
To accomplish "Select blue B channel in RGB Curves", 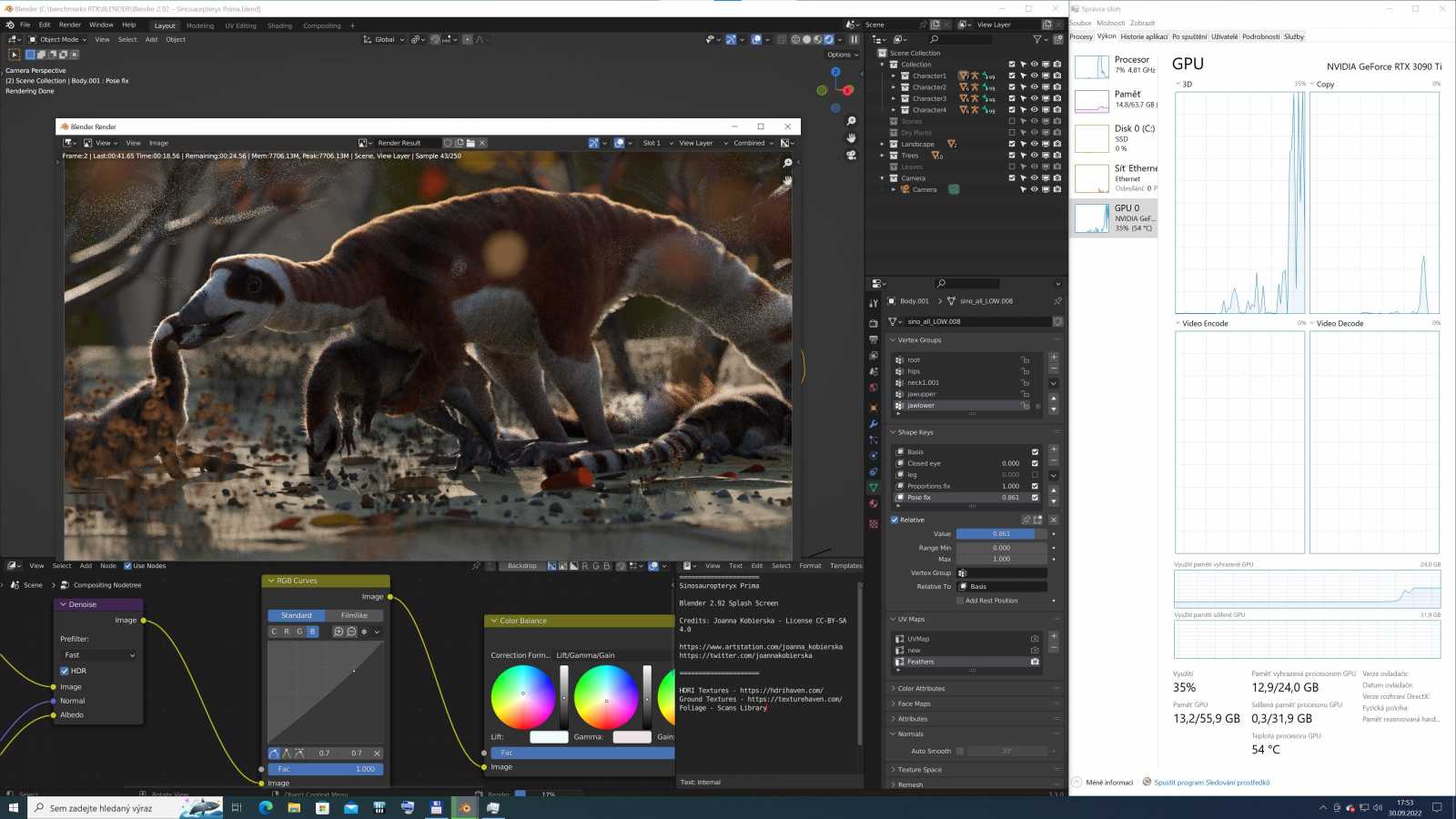I will pos(312,632).
